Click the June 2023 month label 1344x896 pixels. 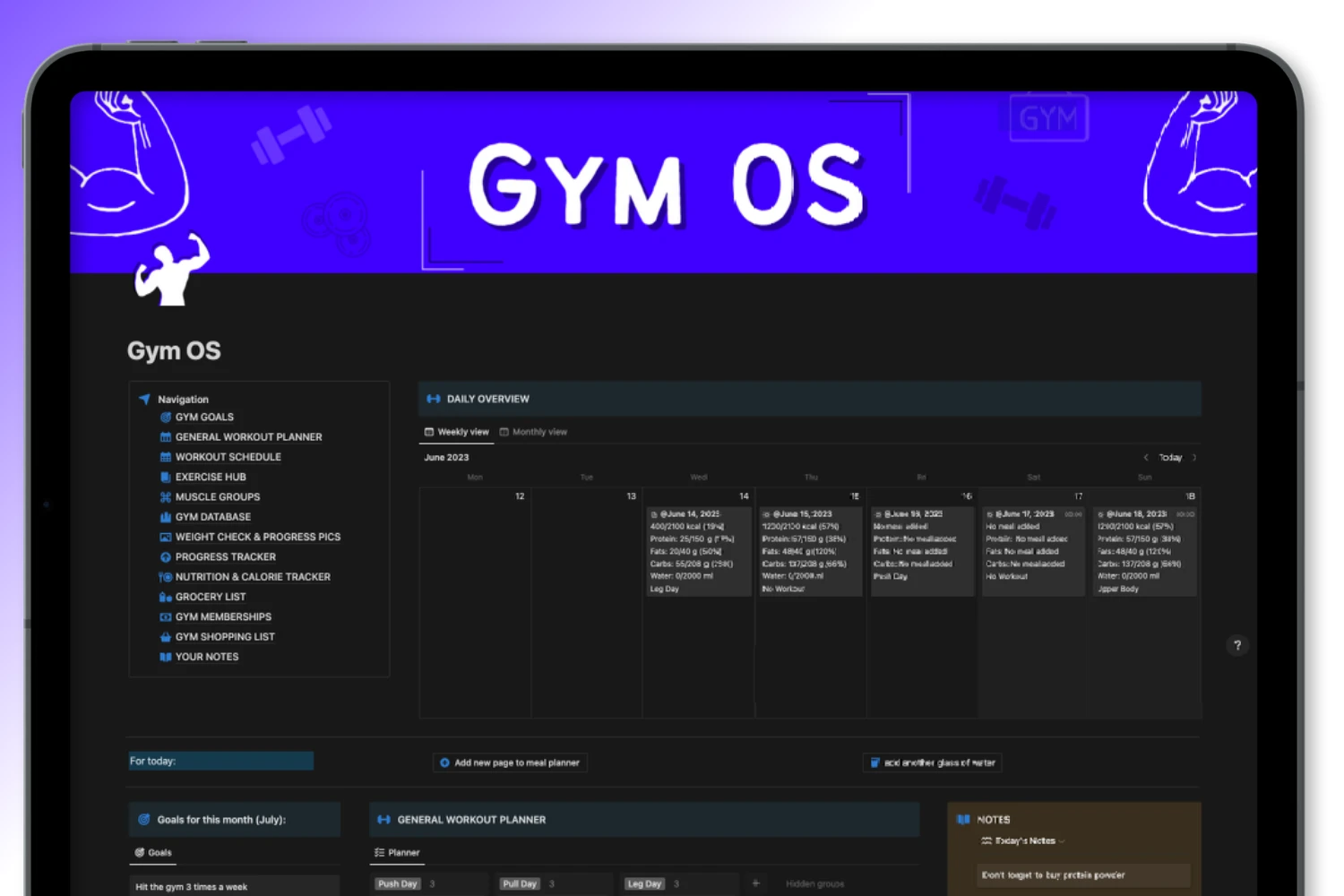click(446, 458)
